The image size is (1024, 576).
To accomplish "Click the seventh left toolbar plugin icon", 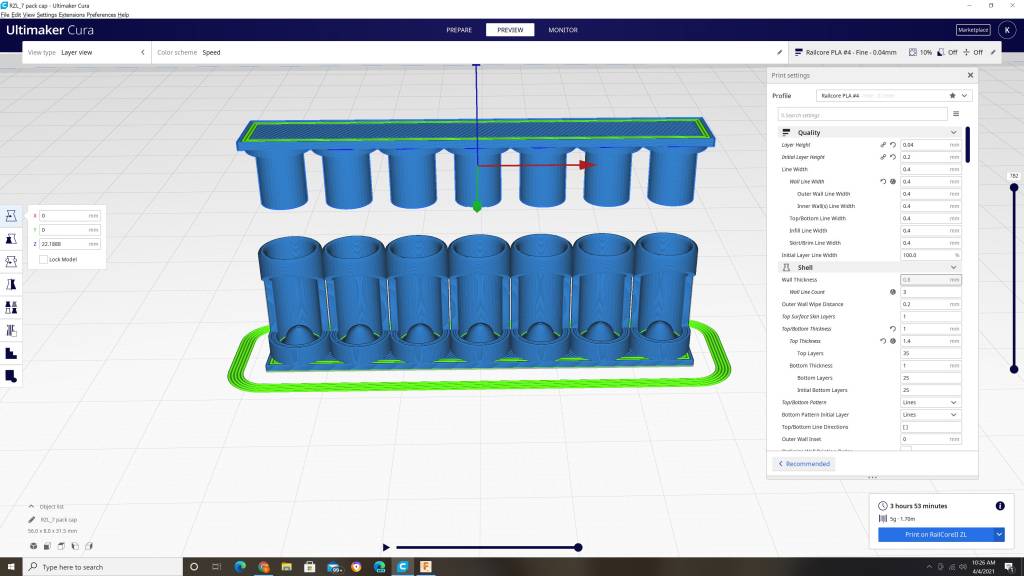I will coord(11,353).
